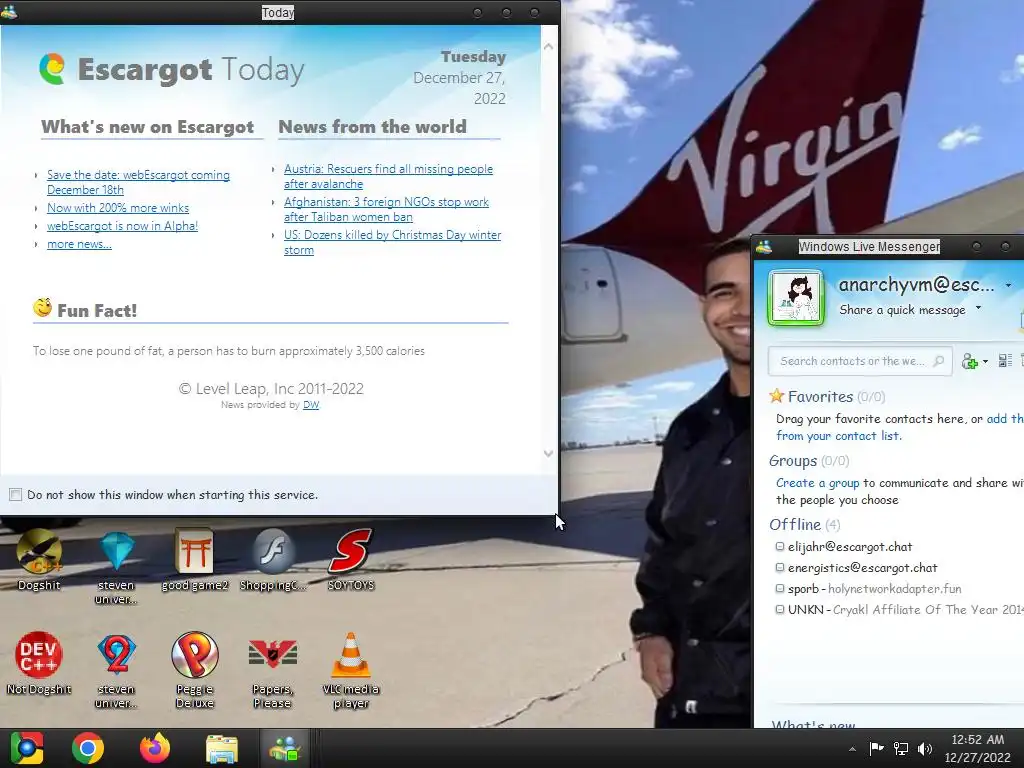Open Firefox from the taskbar
The height and width of the screenshot is (768, 1024).
pyautogui.click(x=155, y=748)
